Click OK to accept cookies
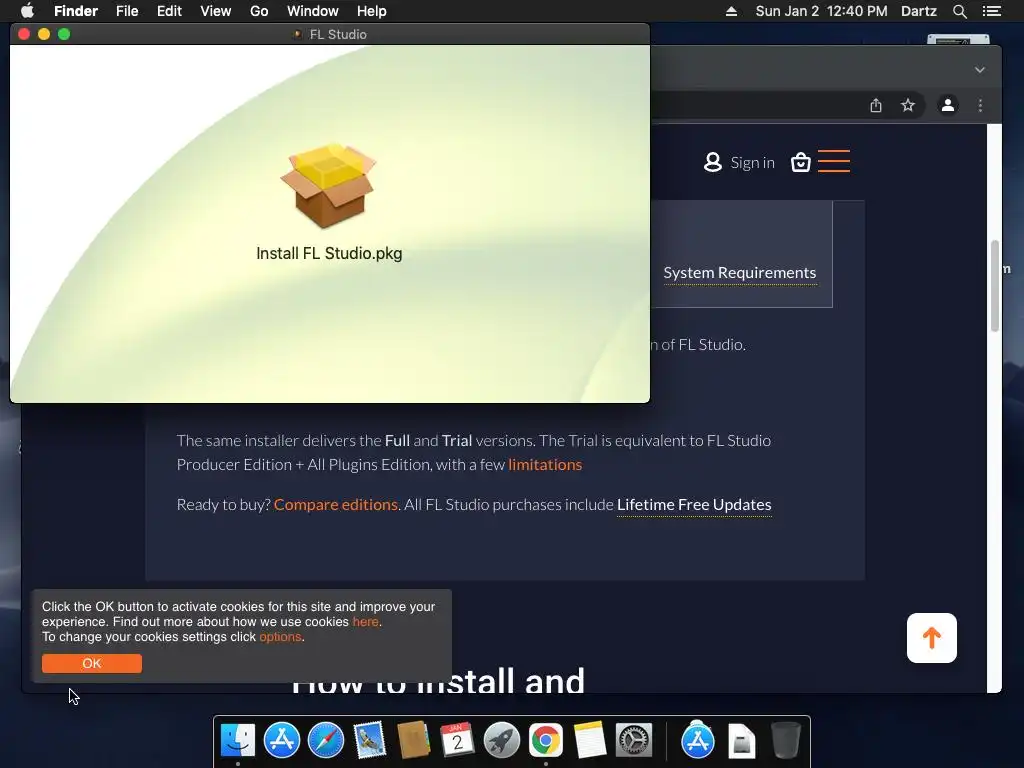 coord(91,664)
